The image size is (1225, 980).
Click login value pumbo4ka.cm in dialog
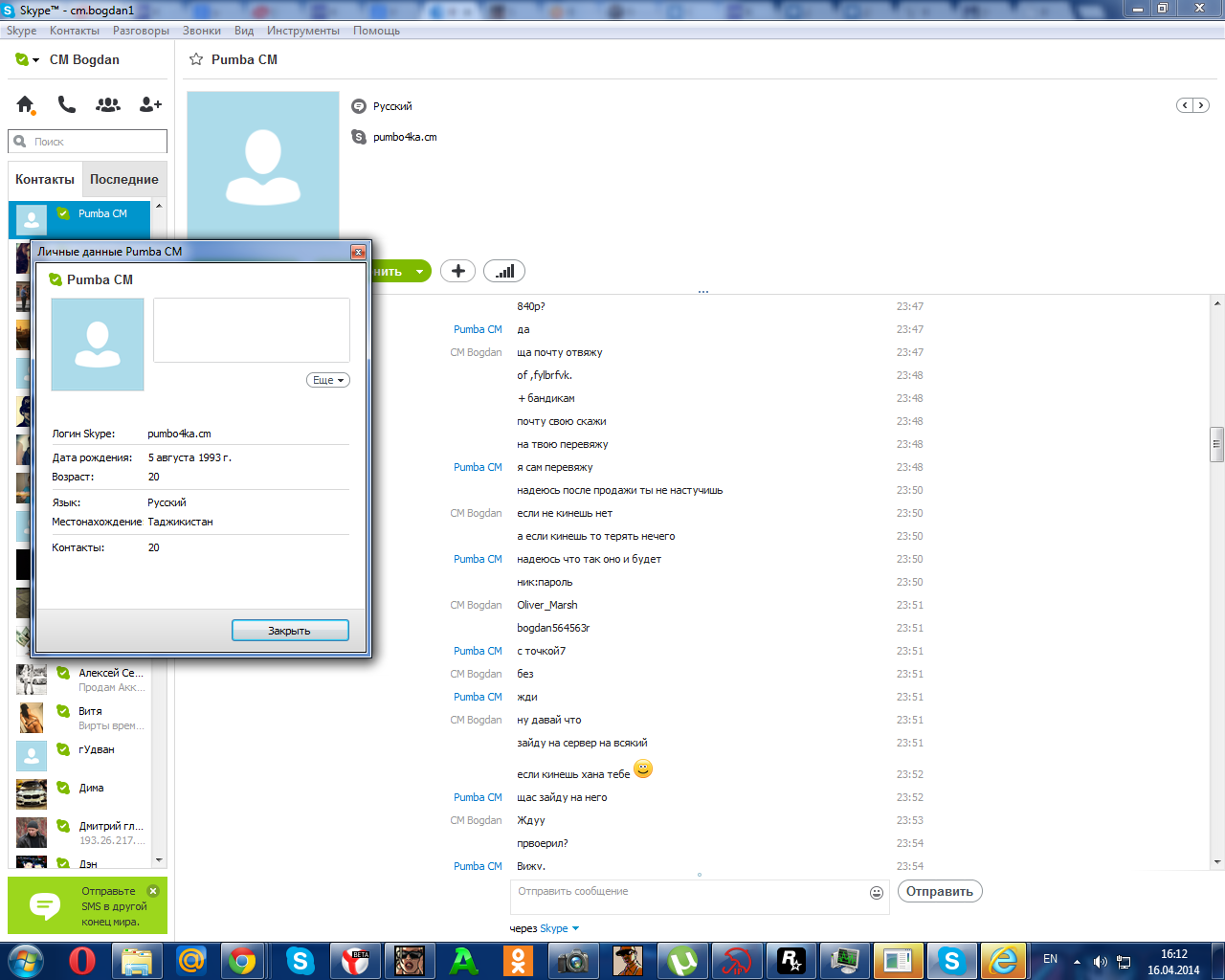[179, 434]
